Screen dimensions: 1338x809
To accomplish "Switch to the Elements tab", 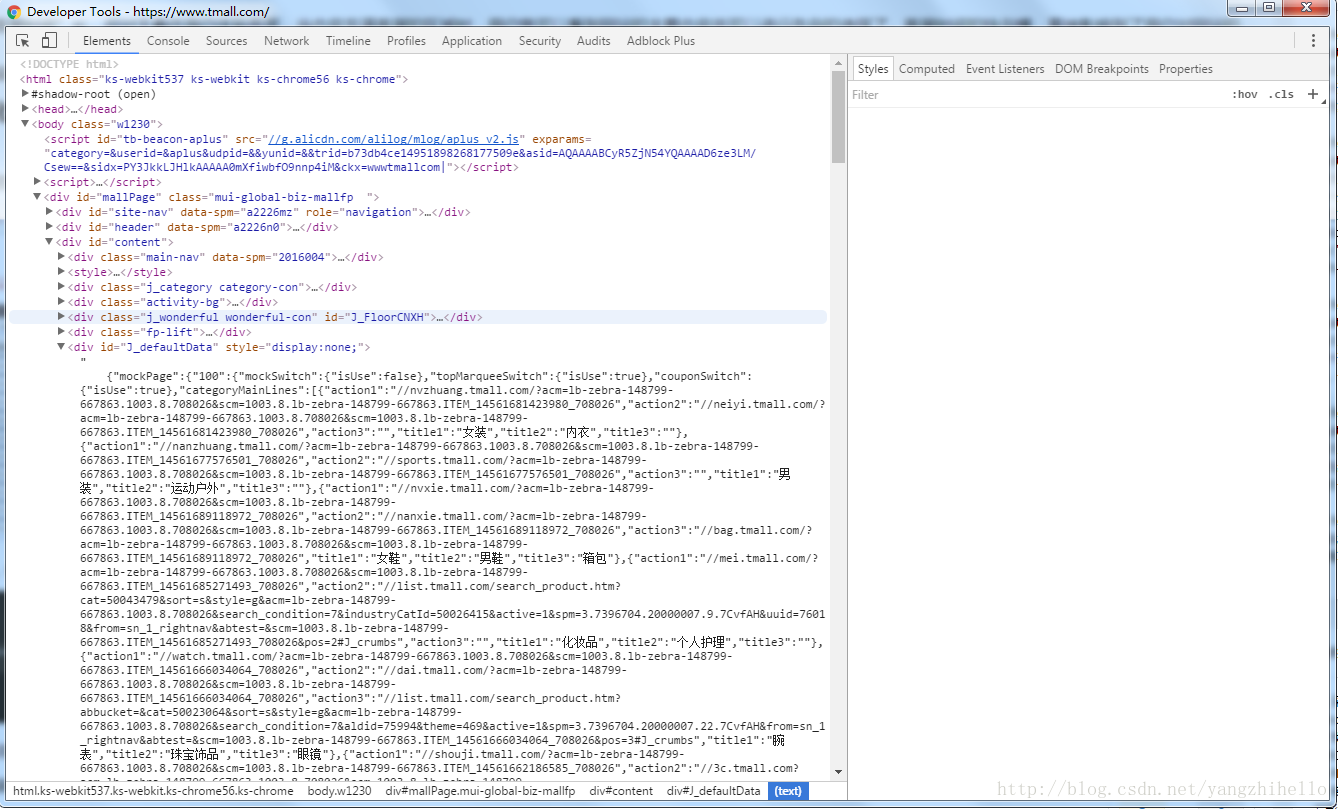I will (107, 41).
